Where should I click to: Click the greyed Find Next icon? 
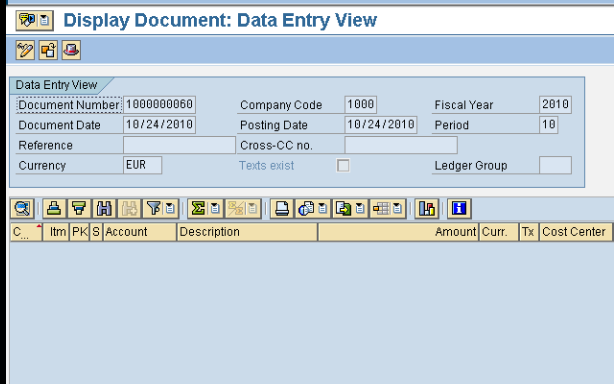pos(129,208)
